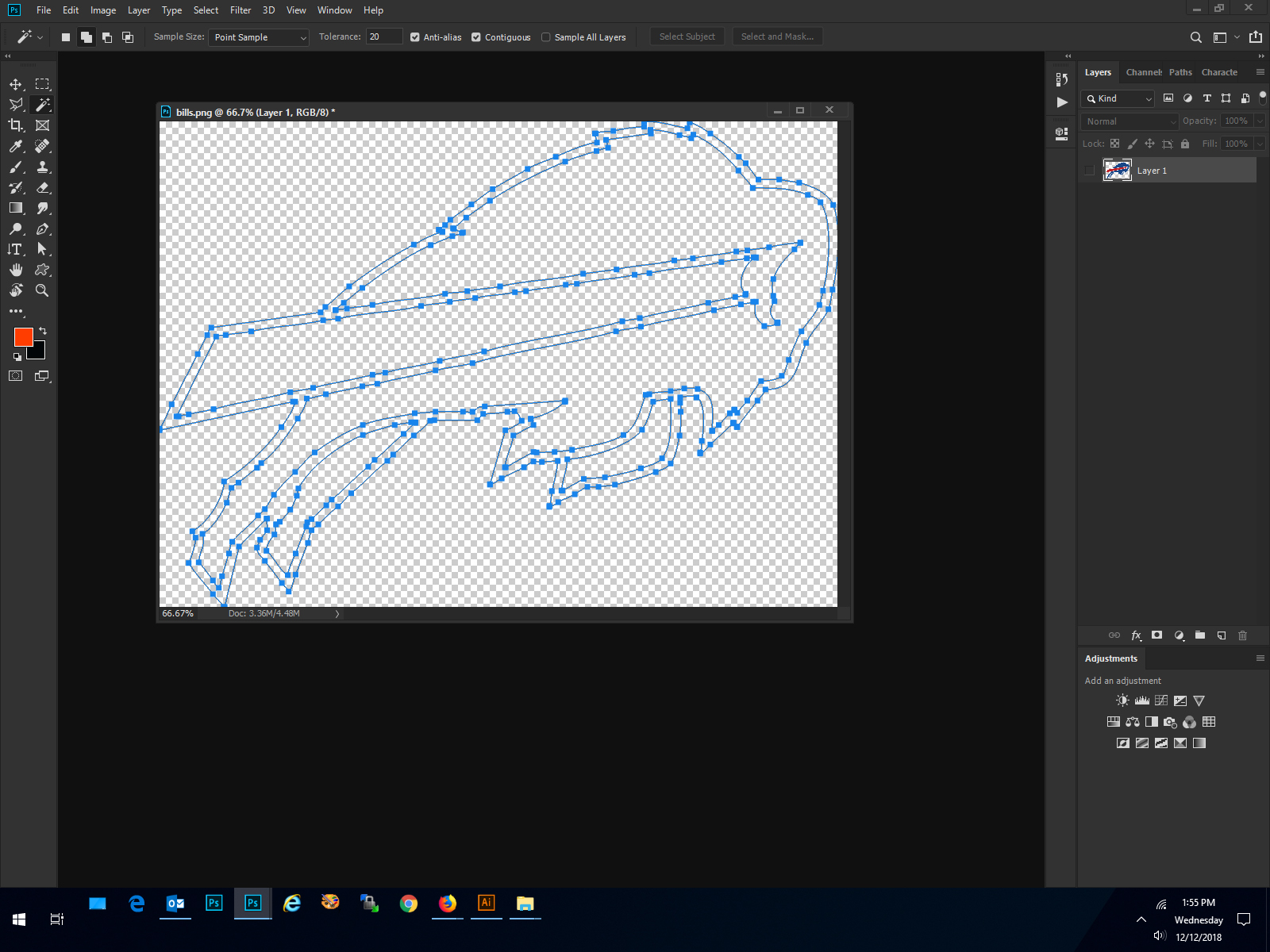Select the Custom Shape tool

[x=43, y=270]
